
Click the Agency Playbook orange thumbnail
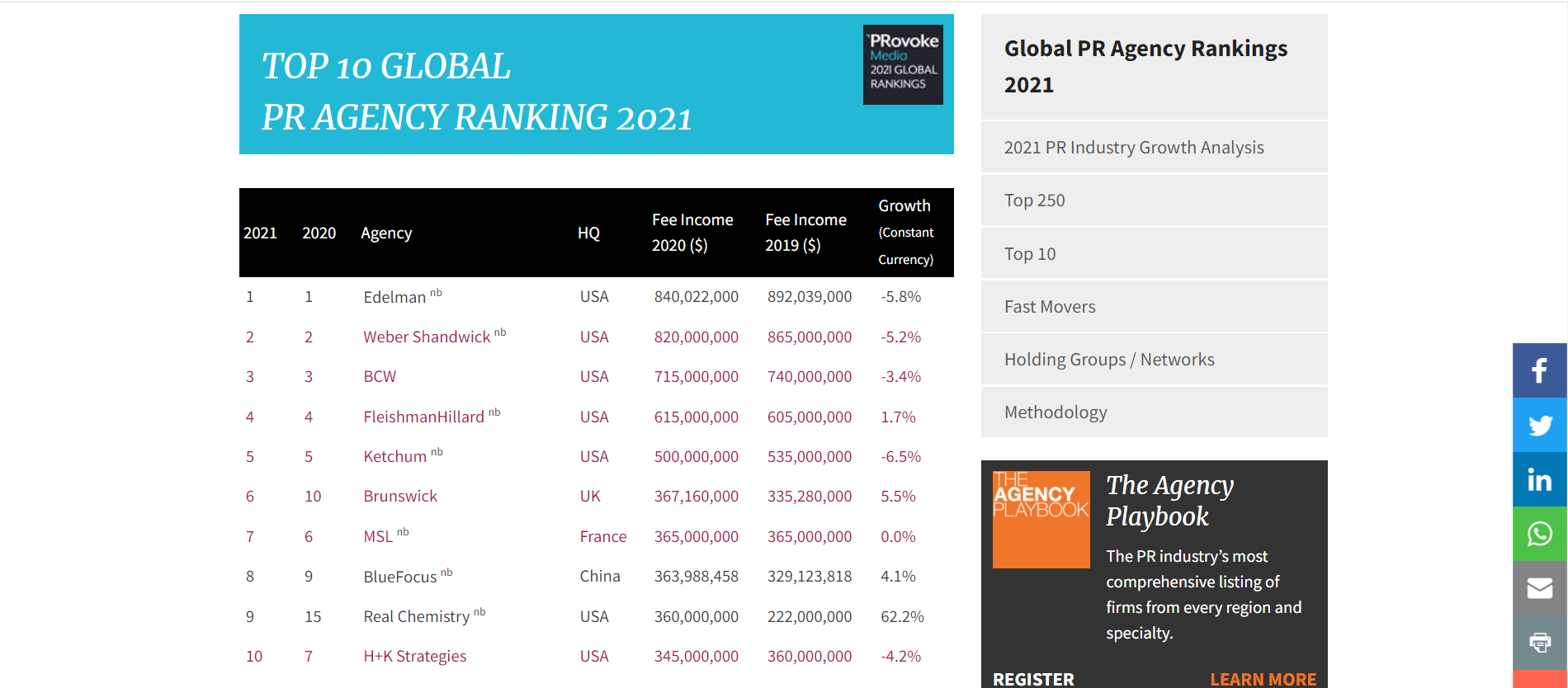1041,520
